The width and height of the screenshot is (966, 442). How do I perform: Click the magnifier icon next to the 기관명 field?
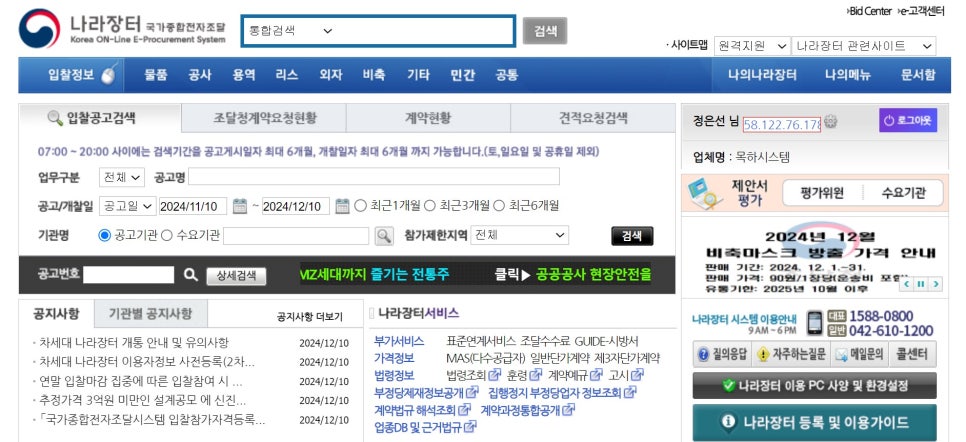[x=384, y=235]
